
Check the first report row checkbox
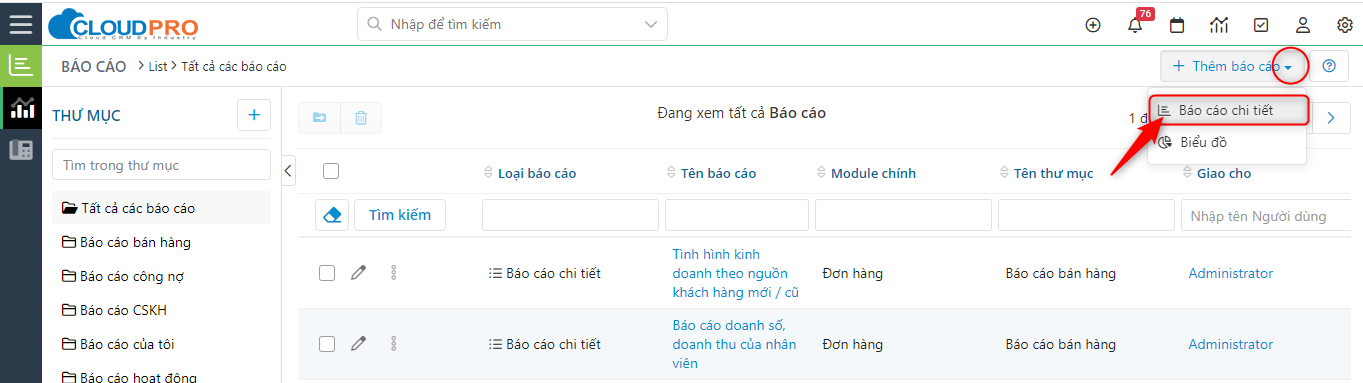(327, 273)
